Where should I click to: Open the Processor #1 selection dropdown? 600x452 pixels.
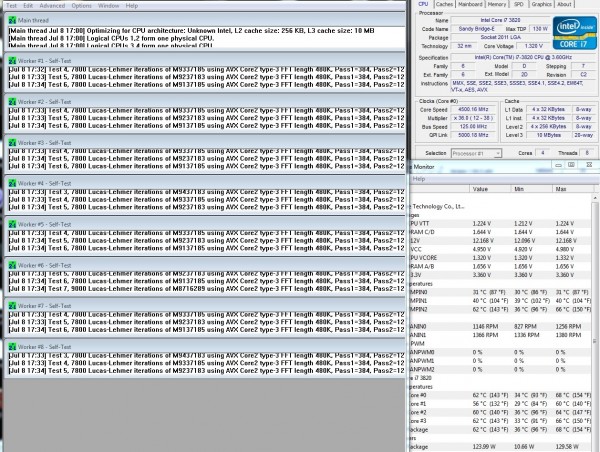(476, 153)
